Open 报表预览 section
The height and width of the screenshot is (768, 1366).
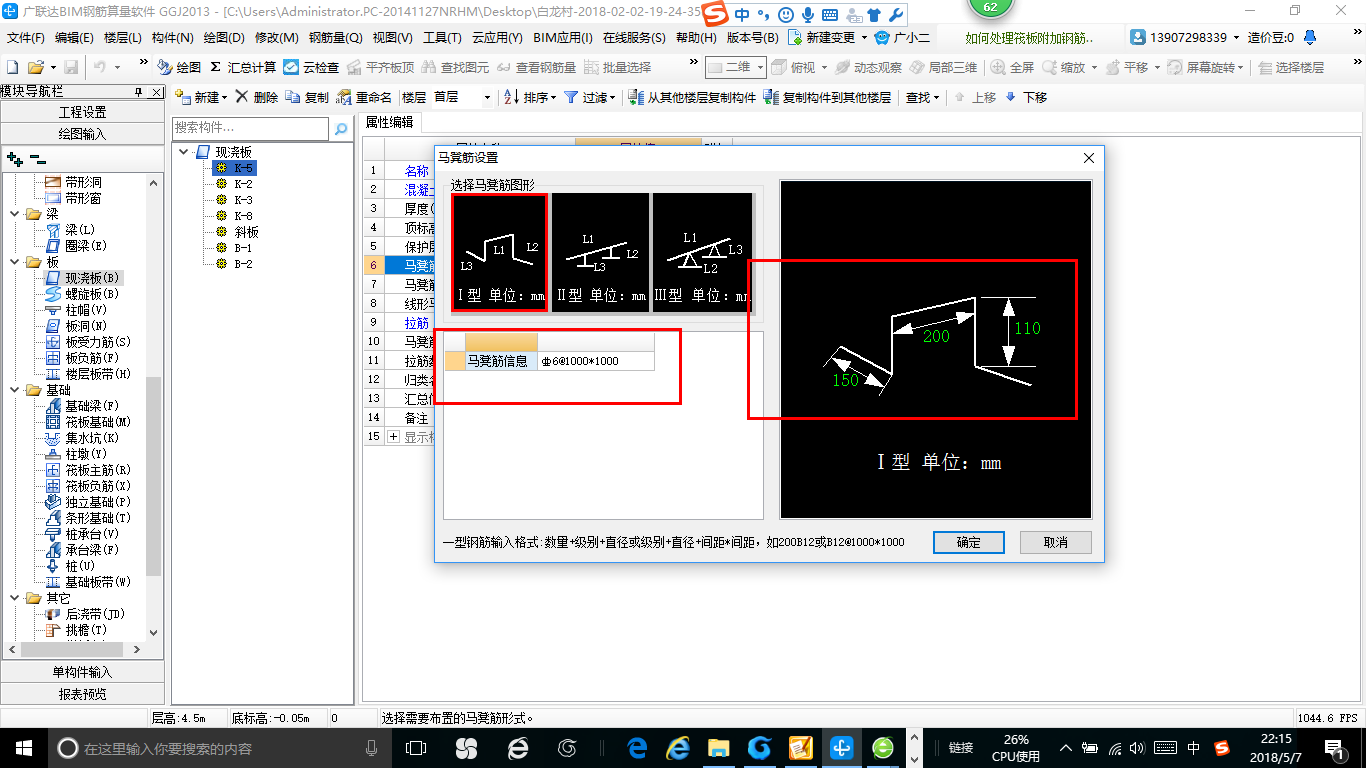pyautogui.click(x=82, y=694)
